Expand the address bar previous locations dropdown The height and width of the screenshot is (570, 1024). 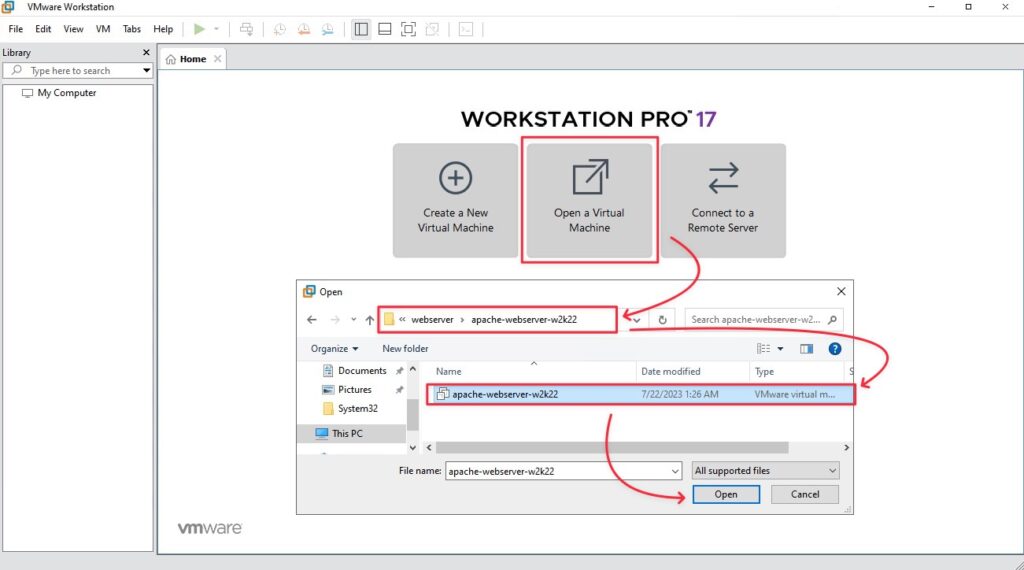tap(637, 320)
